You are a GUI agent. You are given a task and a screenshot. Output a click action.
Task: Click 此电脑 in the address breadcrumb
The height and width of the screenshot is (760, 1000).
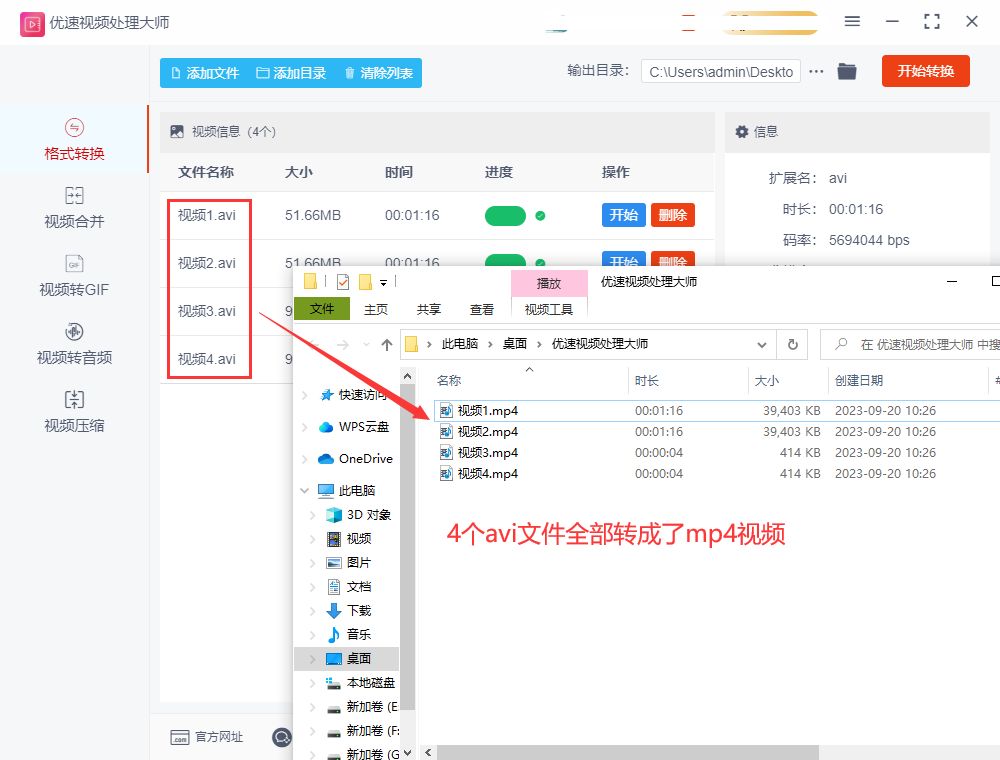click(459, 344)
